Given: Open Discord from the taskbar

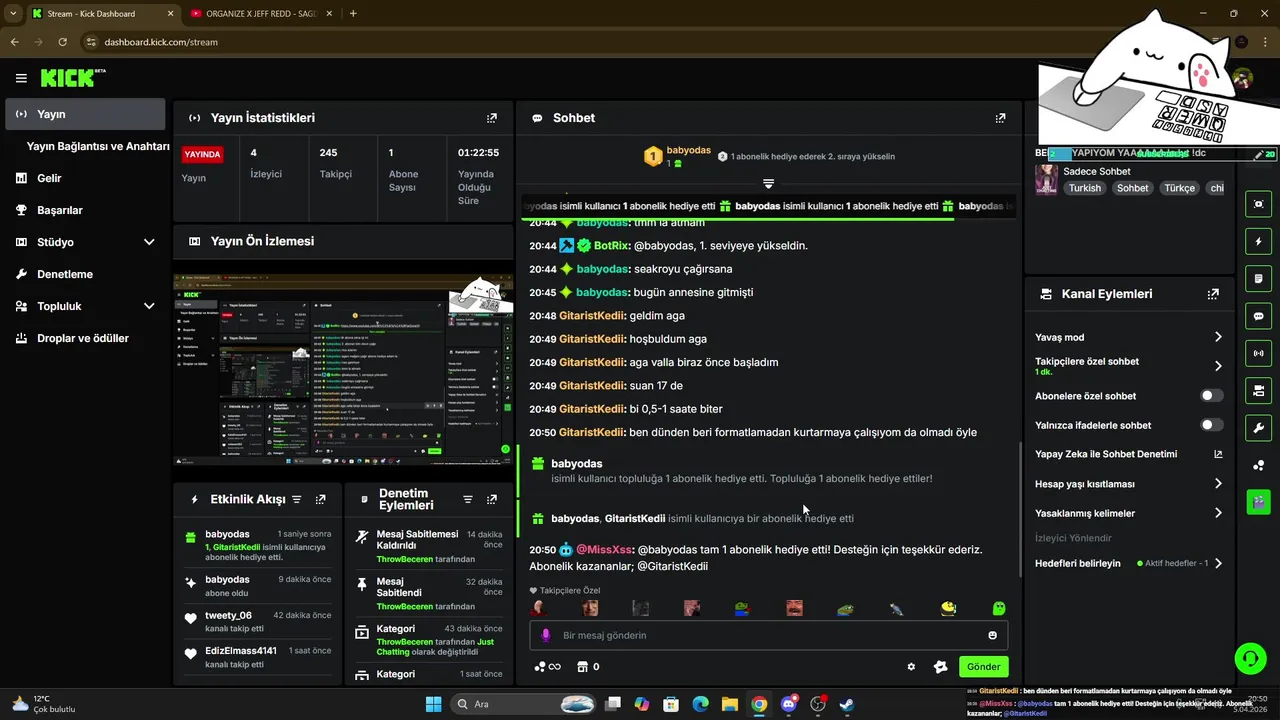Looking at the screenshot, I should [x=788, y=704].
